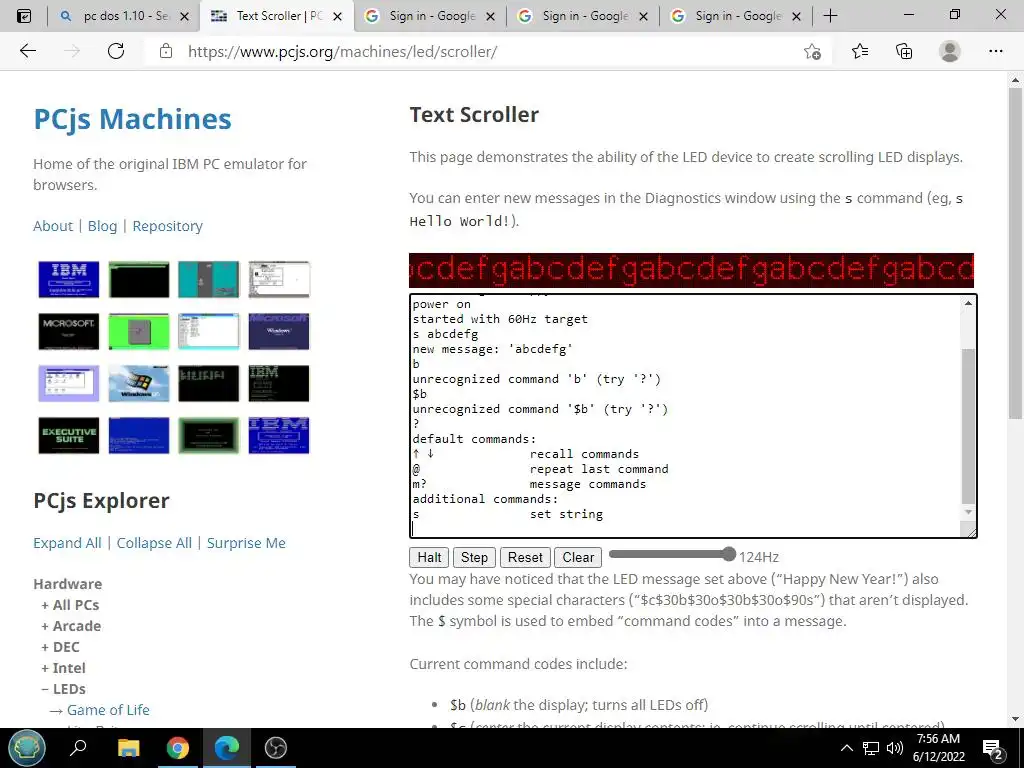Click the Reset button
This screenshot has width=1024, height=768.
point(525,557)
